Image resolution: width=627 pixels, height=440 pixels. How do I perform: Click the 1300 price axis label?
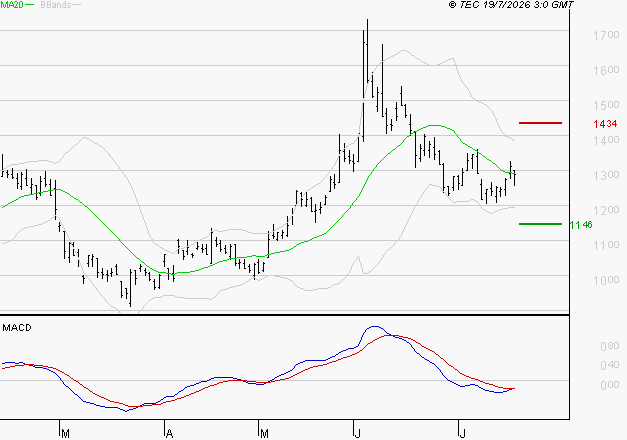click(x=606, y=175)
